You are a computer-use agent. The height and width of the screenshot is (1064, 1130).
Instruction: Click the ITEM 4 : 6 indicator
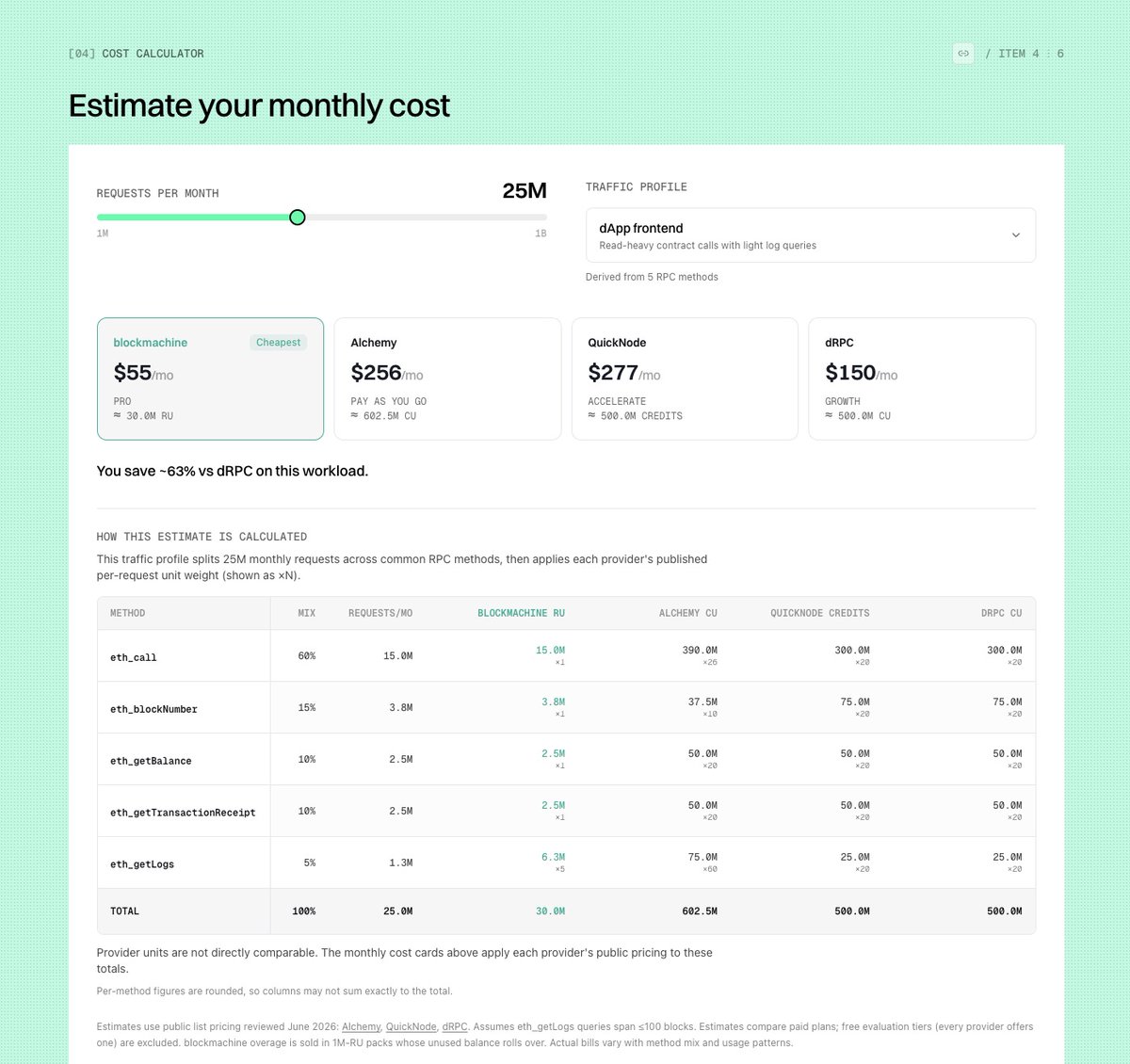pos(1025,54)
